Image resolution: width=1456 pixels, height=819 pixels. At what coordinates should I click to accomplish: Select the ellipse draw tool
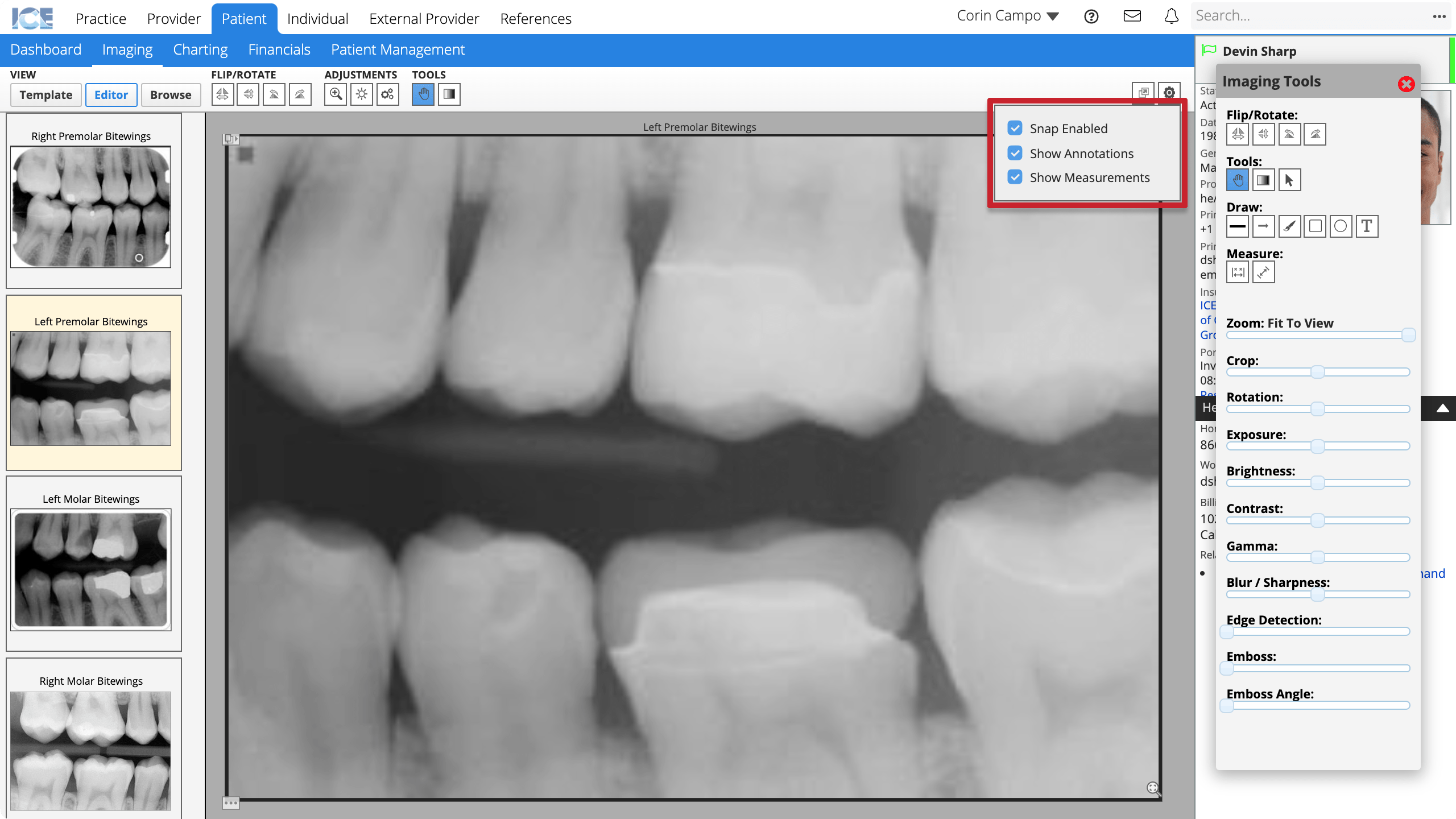(1342, 226)
